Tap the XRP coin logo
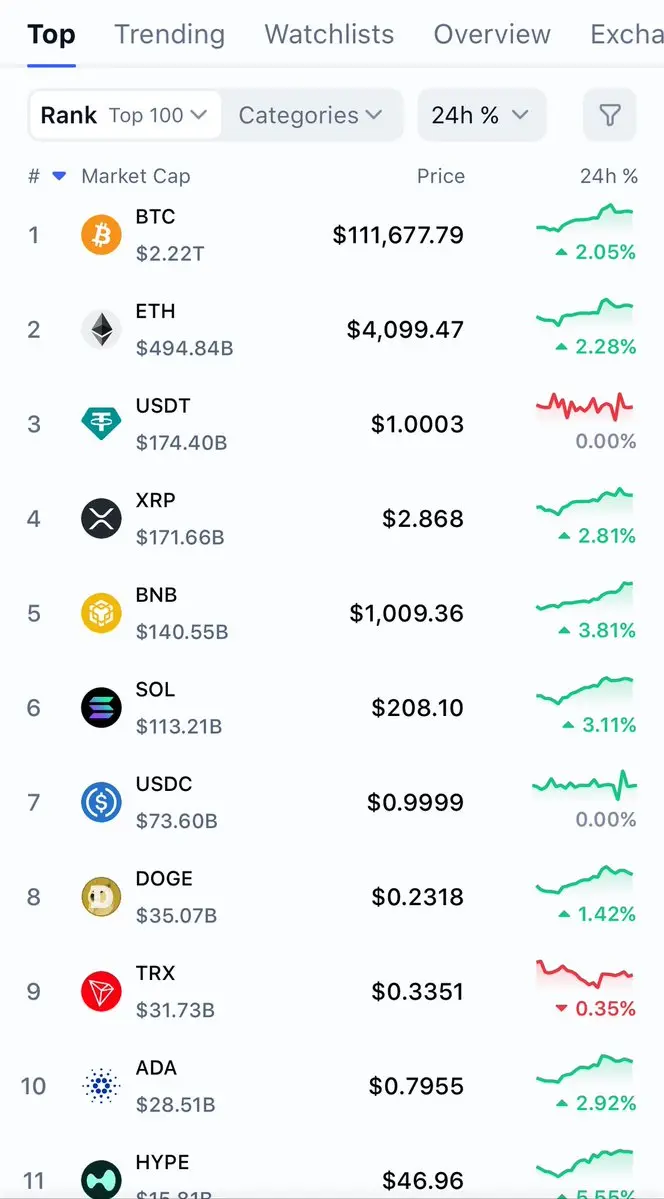Viewport: 664px width, 1199px height. click(101, 519)
